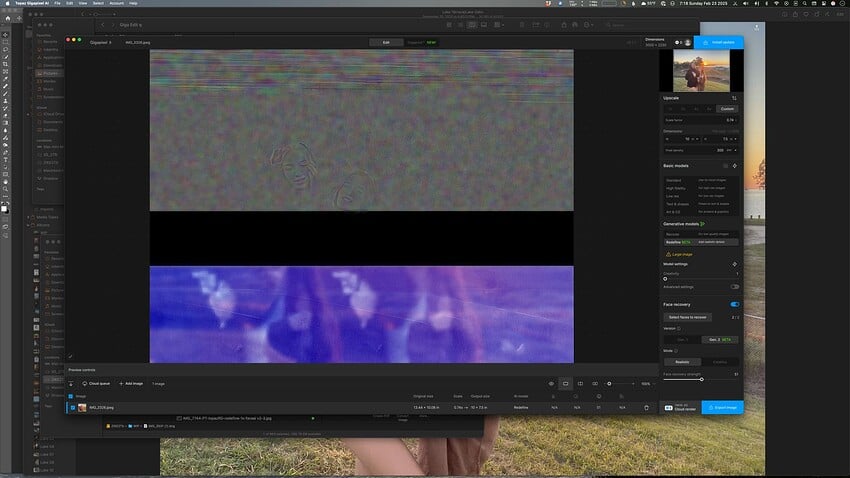
Task: Open the zoom percentage dropdown
Action: (x=648, y=383)
